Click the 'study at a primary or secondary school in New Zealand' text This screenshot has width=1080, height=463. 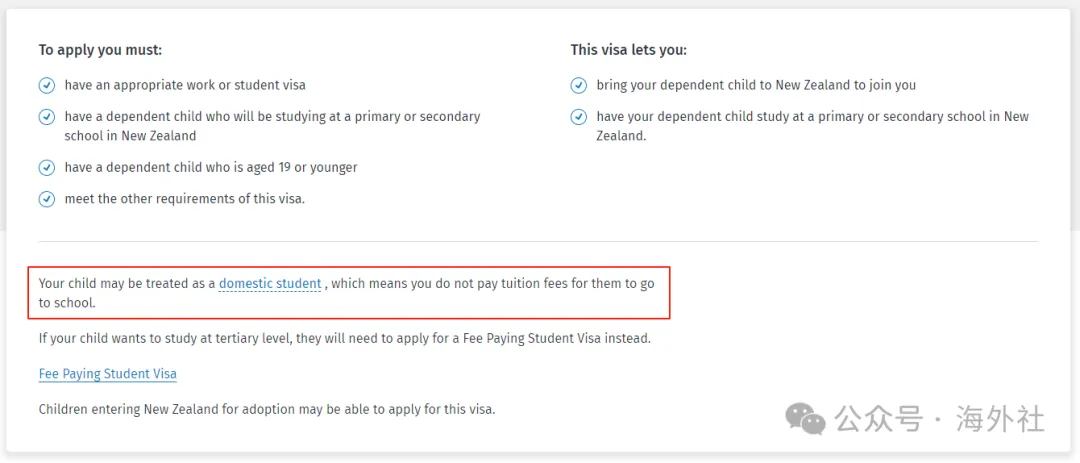click(813, 126)
